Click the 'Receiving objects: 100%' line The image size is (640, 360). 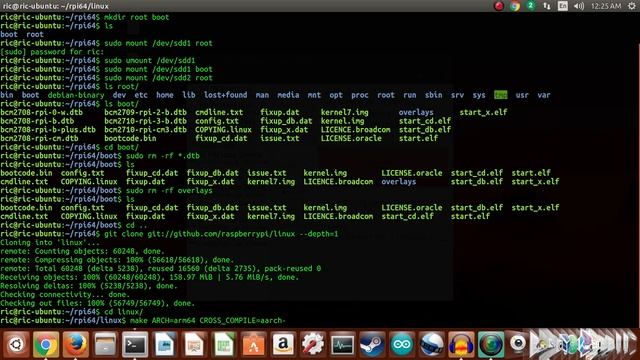point(150,277)
